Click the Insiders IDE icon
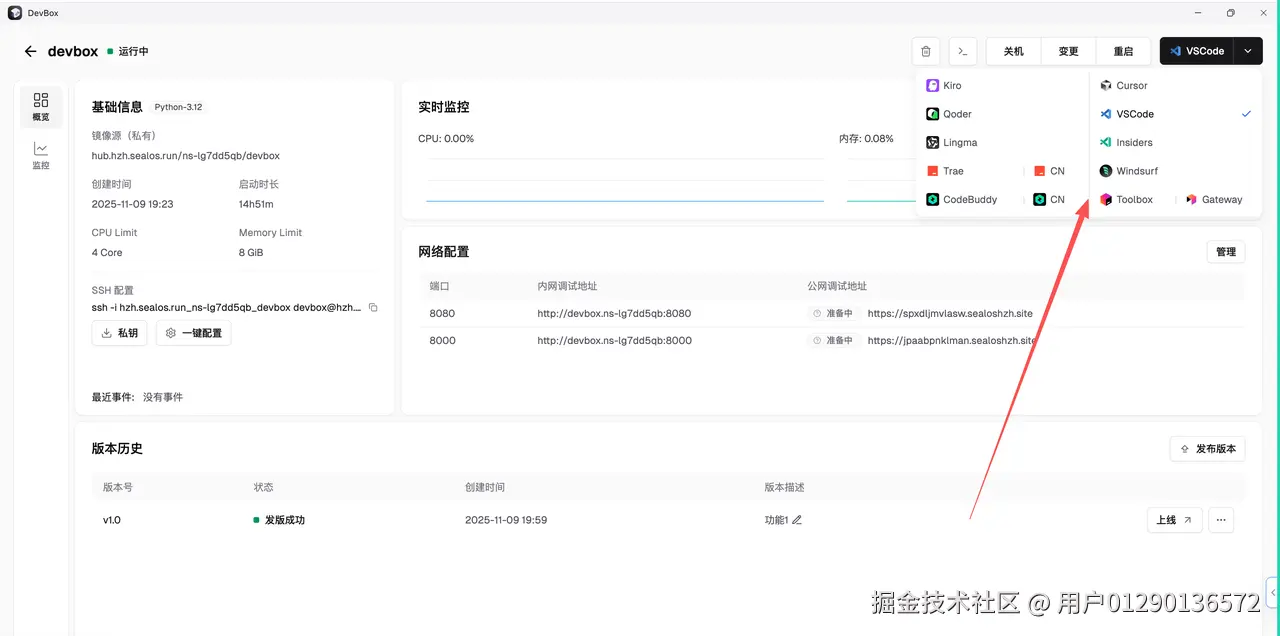The width and height of the screenshot is (1280, 636). coord(1106,143)
